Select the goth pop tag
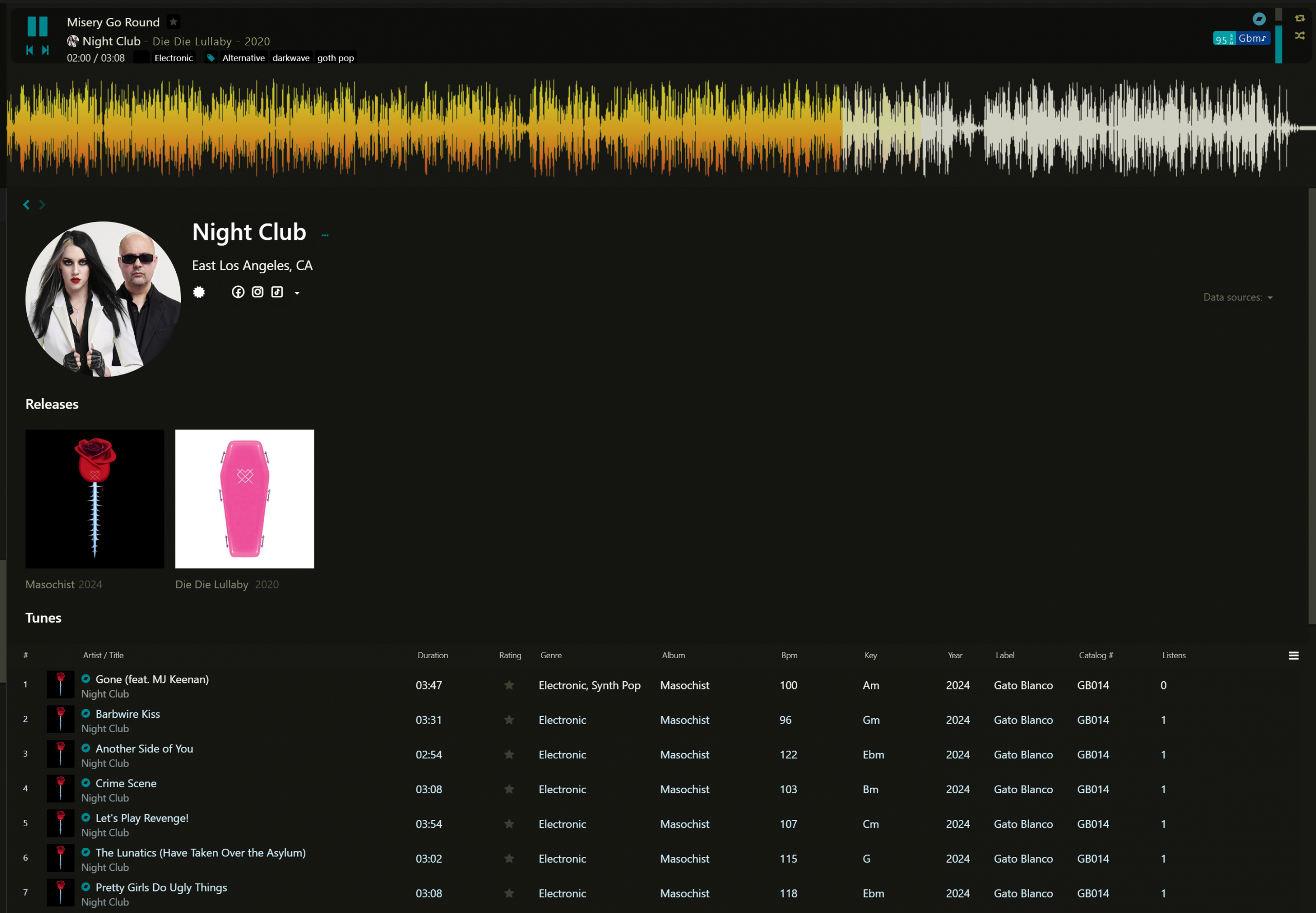 [336, 58]
